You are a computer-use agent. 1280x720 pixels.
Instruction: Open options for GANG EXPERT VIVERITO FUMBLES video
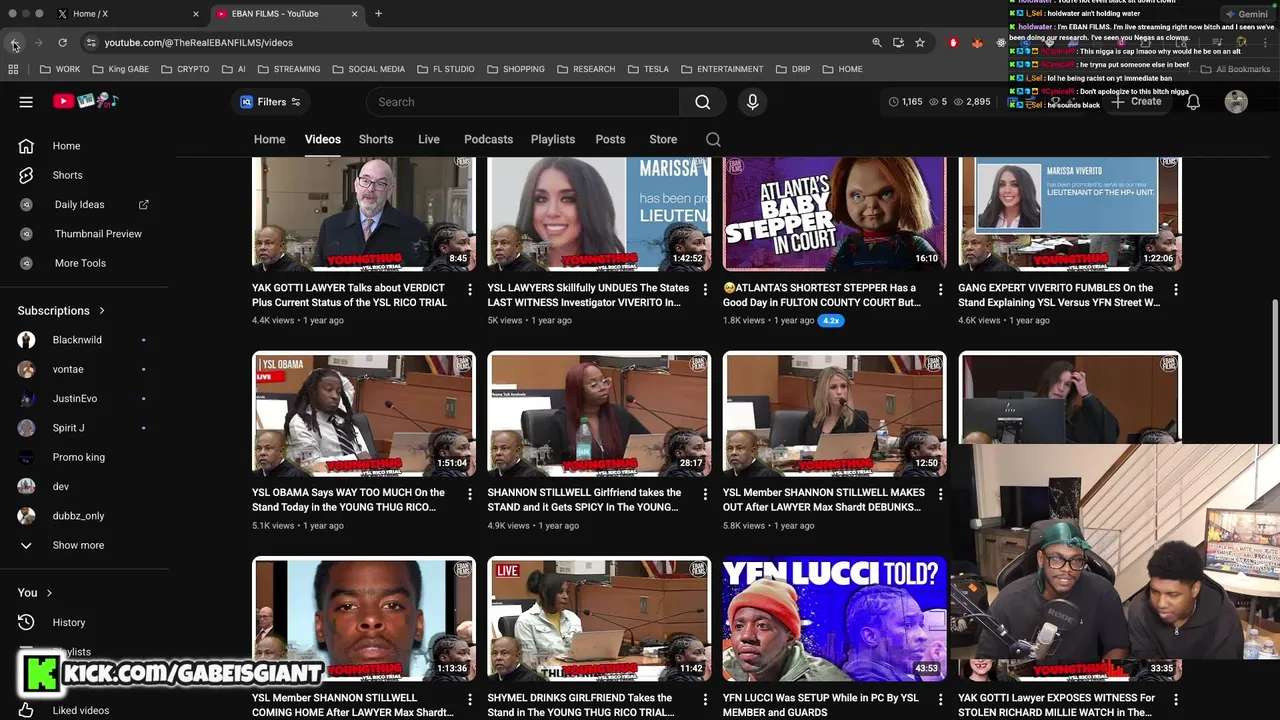click(1176, 289)
